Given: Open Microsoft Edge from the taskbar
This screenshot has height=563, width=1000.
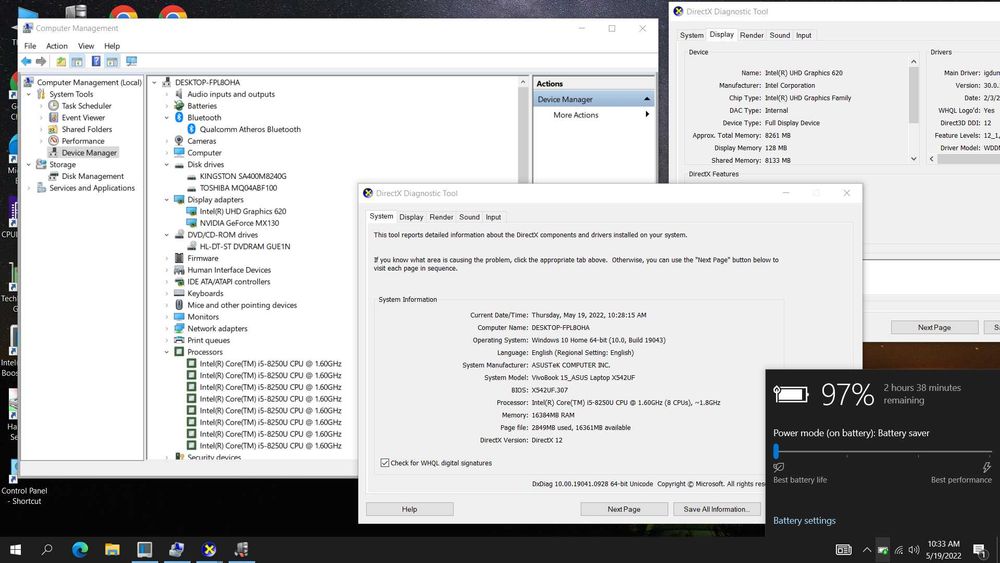Looking at the screenshot, I should (80, 550).
